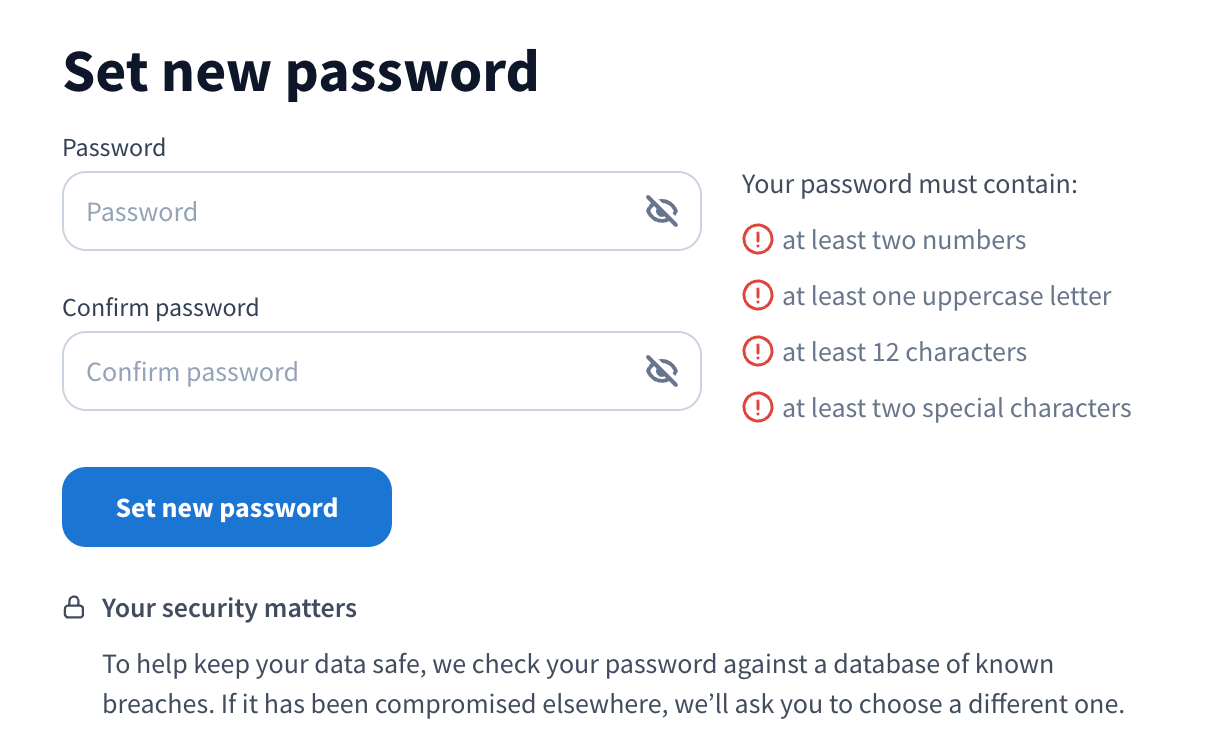Image resolution: width=1220 pixels, height=756 pixels.
Task: Click the warning icon beside special characters rule
Action: click(758, 408)
